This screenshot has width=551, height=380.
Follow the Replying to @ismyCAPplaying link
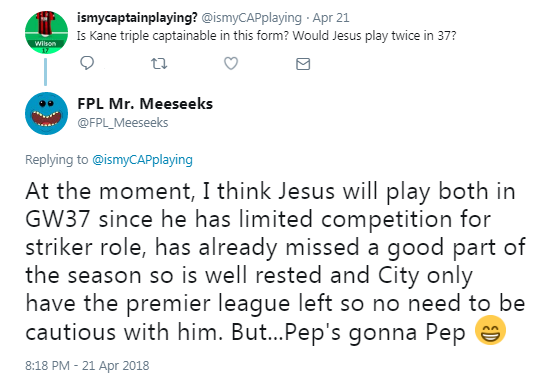pyautogui.click(x=142, y=160)
